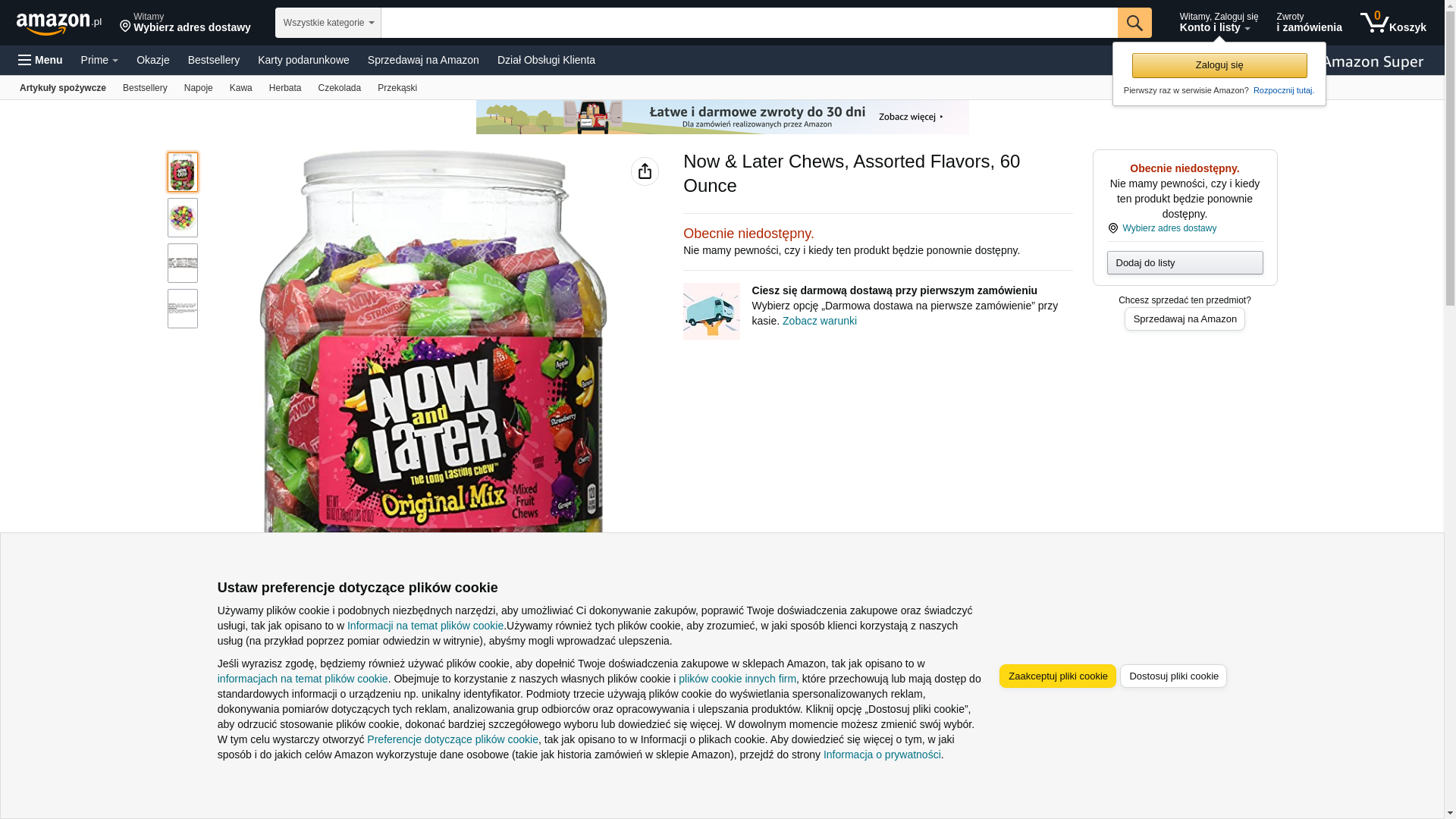Viewport: 1456px width, 819px height.
Task: Expand the Wszystkie kategorie dropdown
Action: point(328,23)
